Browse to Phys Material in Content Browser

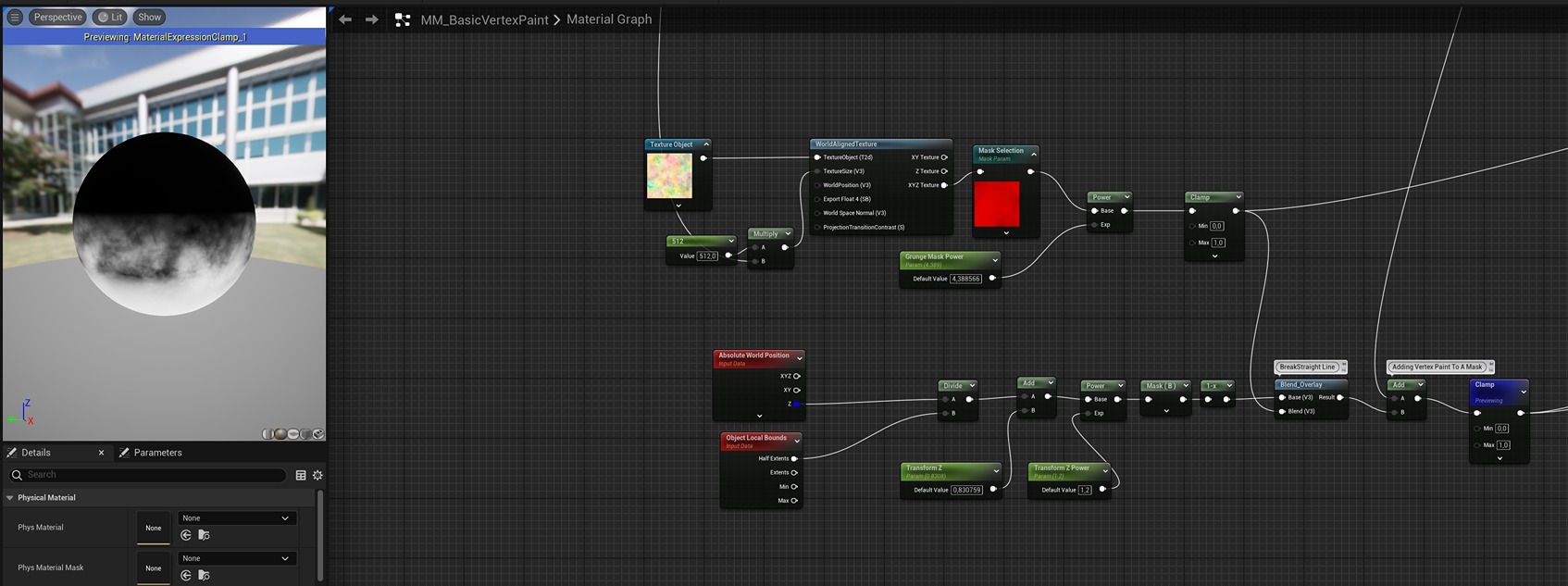tap(204, 535)
